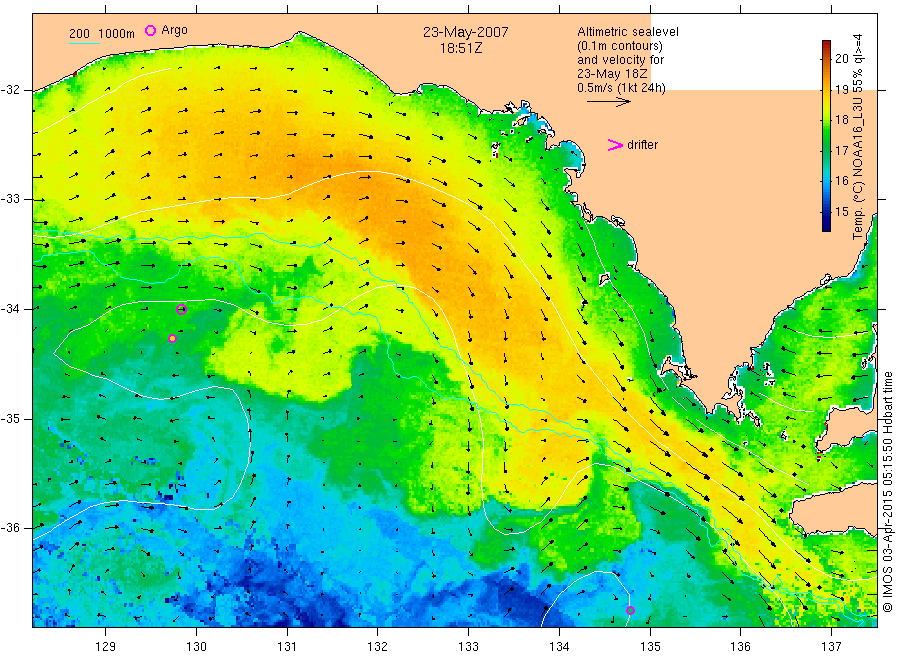
Task: Click the '23-May-2007' date text
Action: (x=465, y=32)
